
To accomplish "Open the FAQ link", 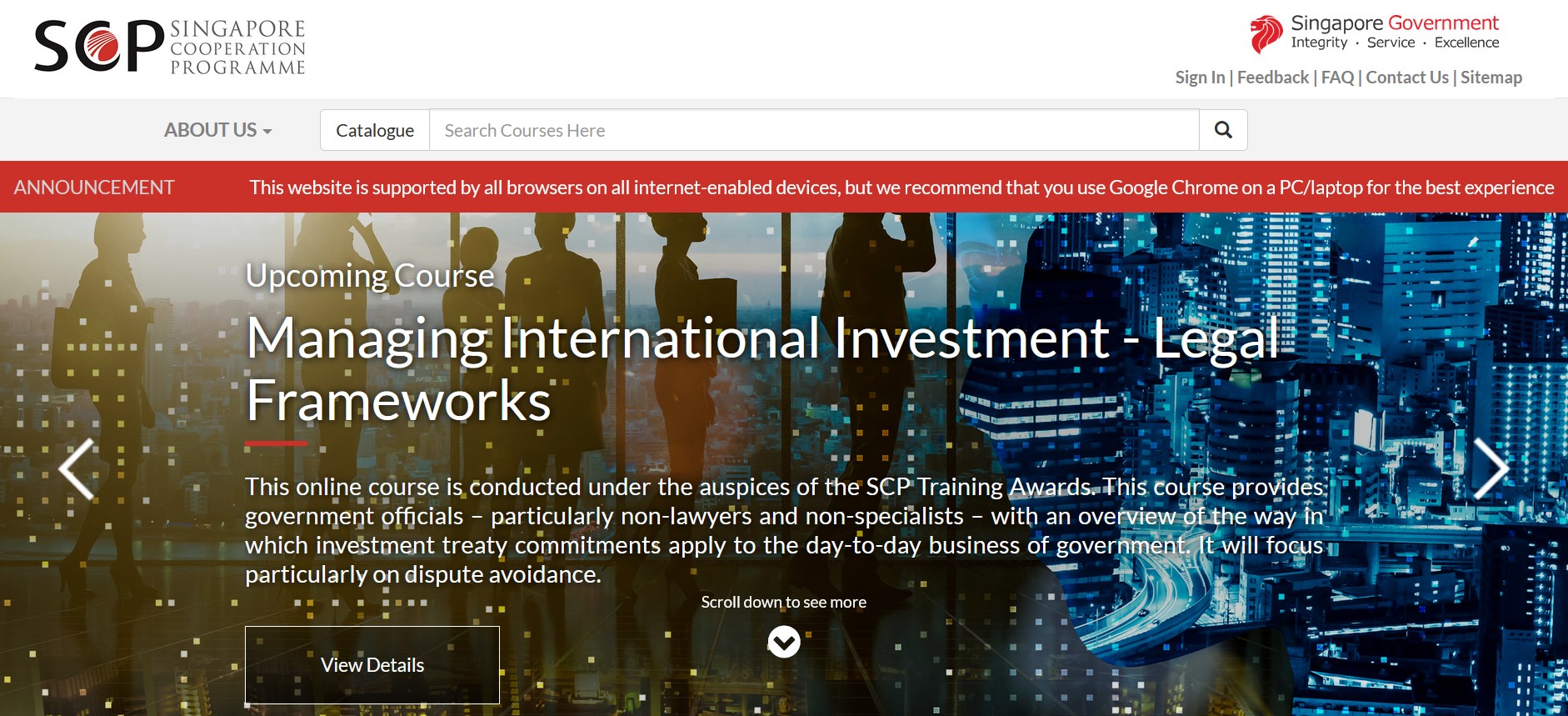I will tap(1337, 78).
